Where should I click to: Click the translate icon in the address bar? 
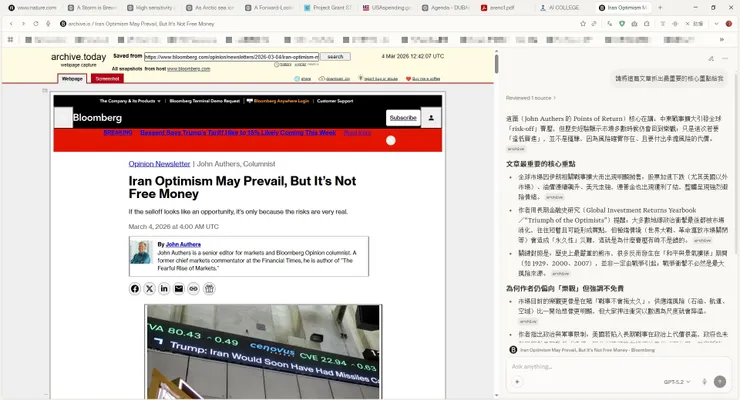click(610, 24)
